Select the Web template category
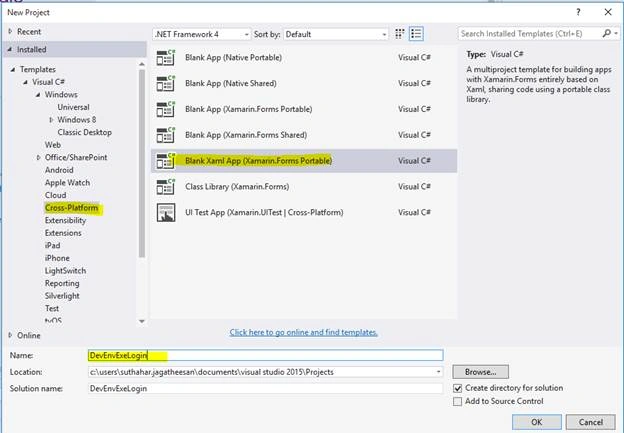 (x=53, y=145)
